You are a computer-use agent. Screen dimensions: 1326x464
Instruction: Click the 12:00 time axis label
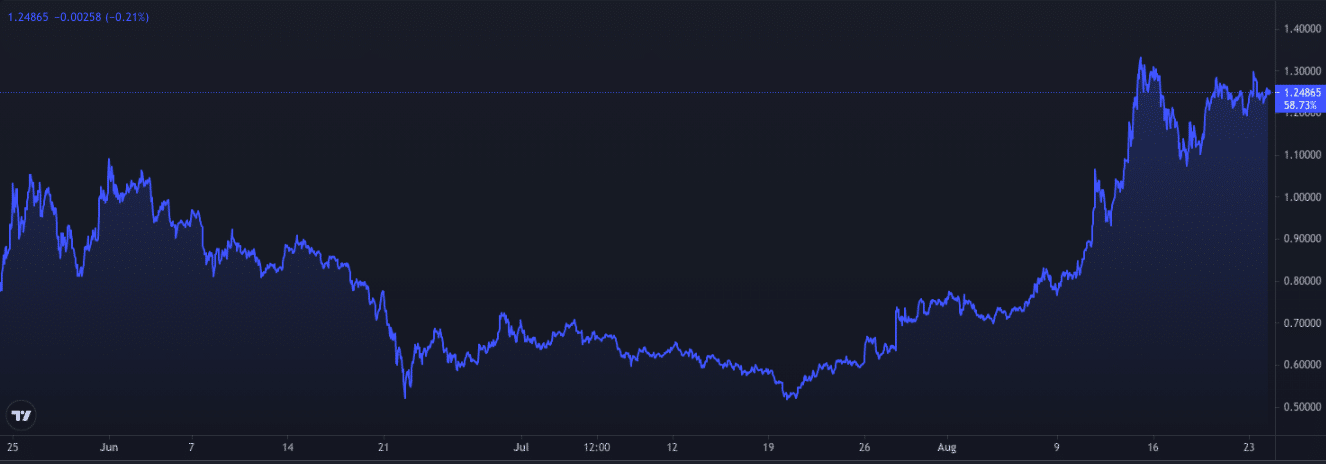click(x=595, y=447)
